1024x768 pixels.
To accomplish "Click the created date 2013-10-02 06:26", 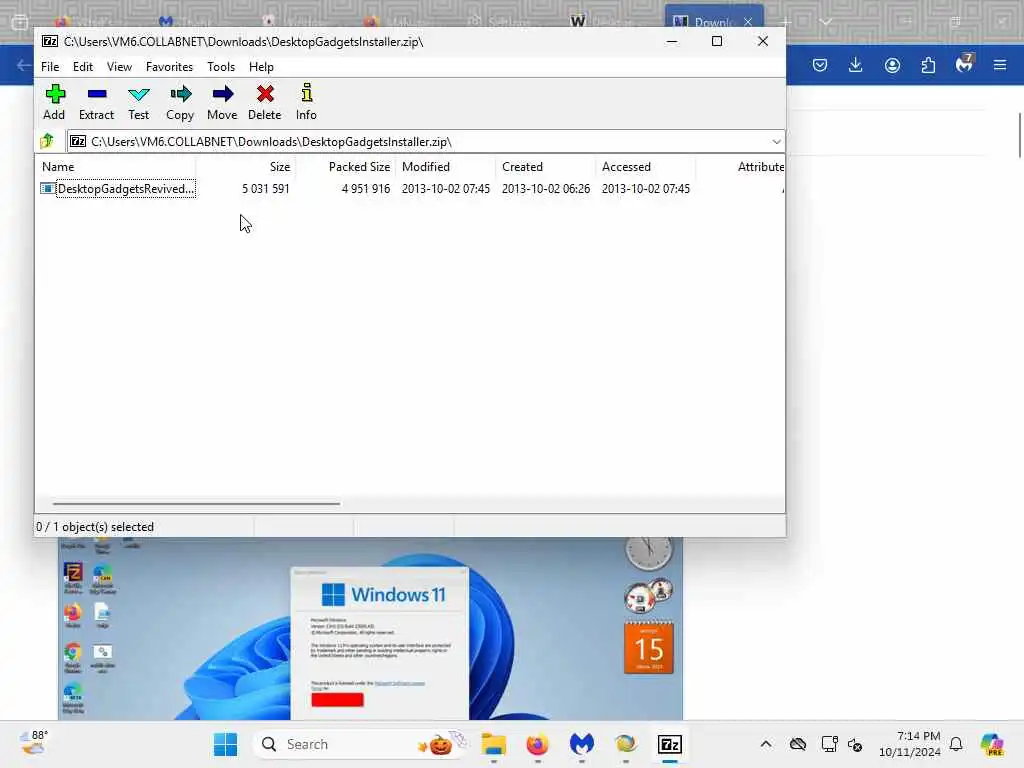I will pos(546,189).
